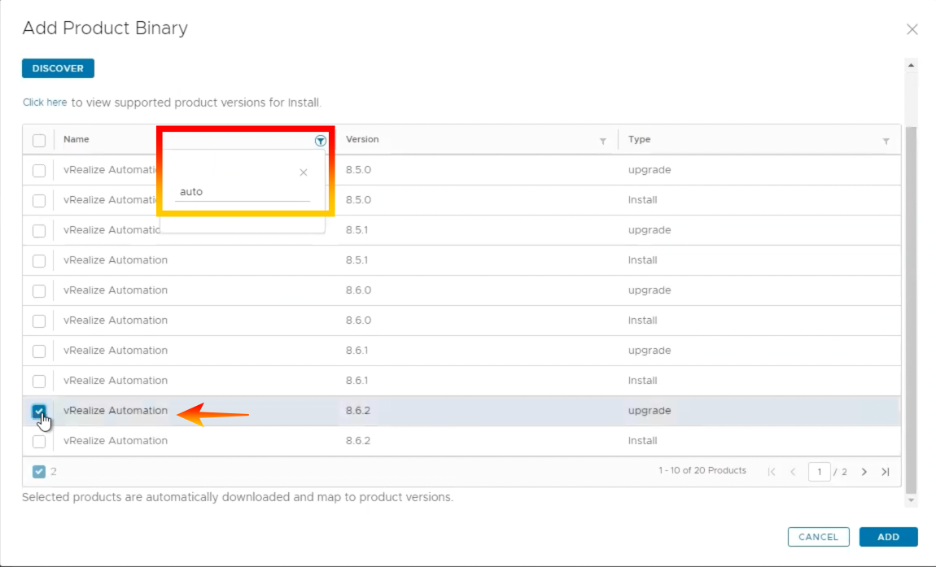Click the 'Install' type cell for 8.5.1

tap(642, 260)
